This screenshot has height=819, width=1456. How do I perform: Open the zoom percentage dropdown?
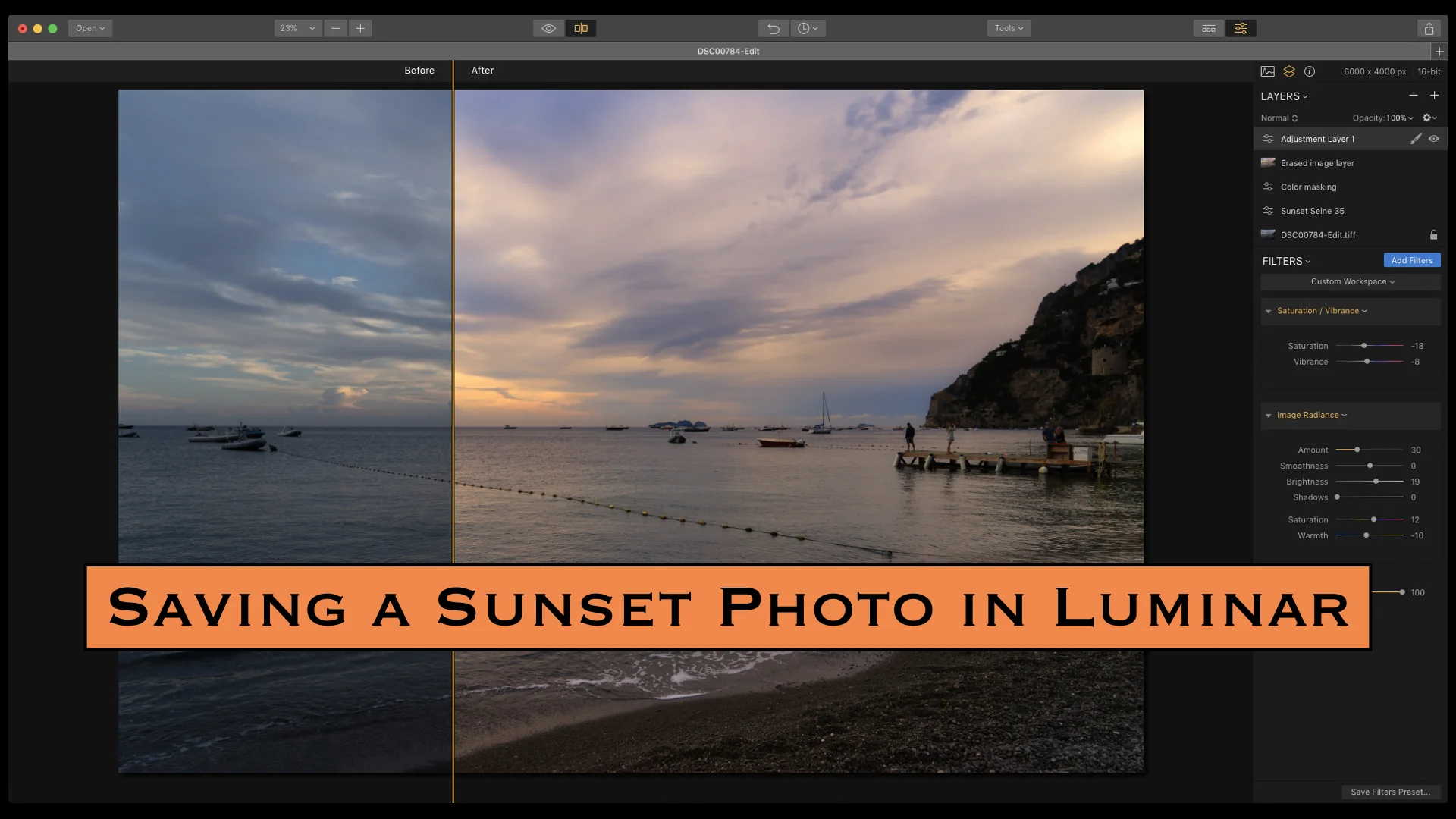pyautogui.click(x=297, y=28)
